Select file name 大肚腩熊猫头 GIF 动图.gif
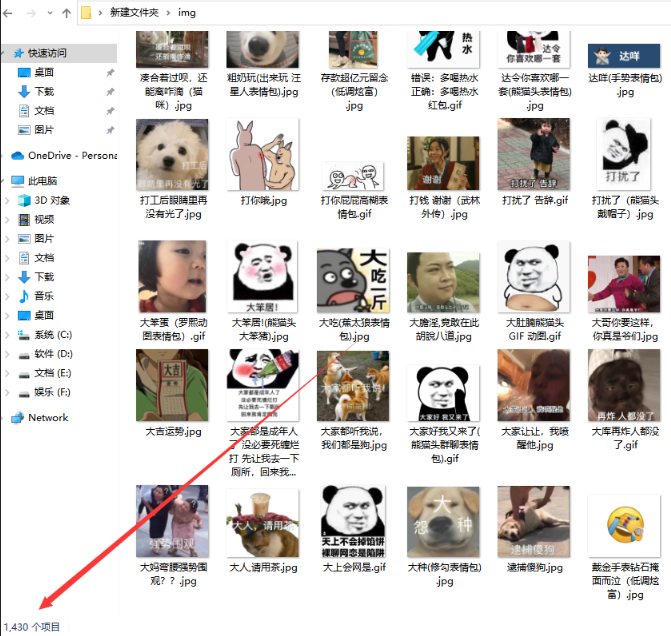Screen dimensions: 671x636 [534, 329]
